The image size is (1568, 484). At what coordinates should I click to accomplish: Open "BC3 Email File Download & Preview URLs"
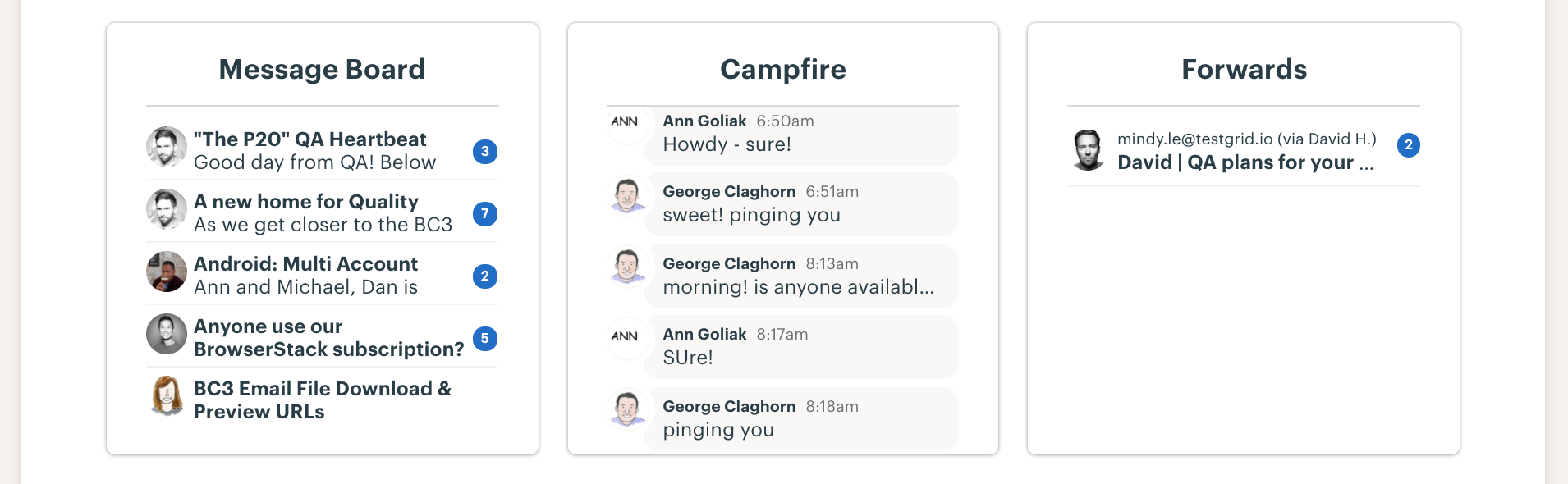pyautogui.click(x=323, y=400)
